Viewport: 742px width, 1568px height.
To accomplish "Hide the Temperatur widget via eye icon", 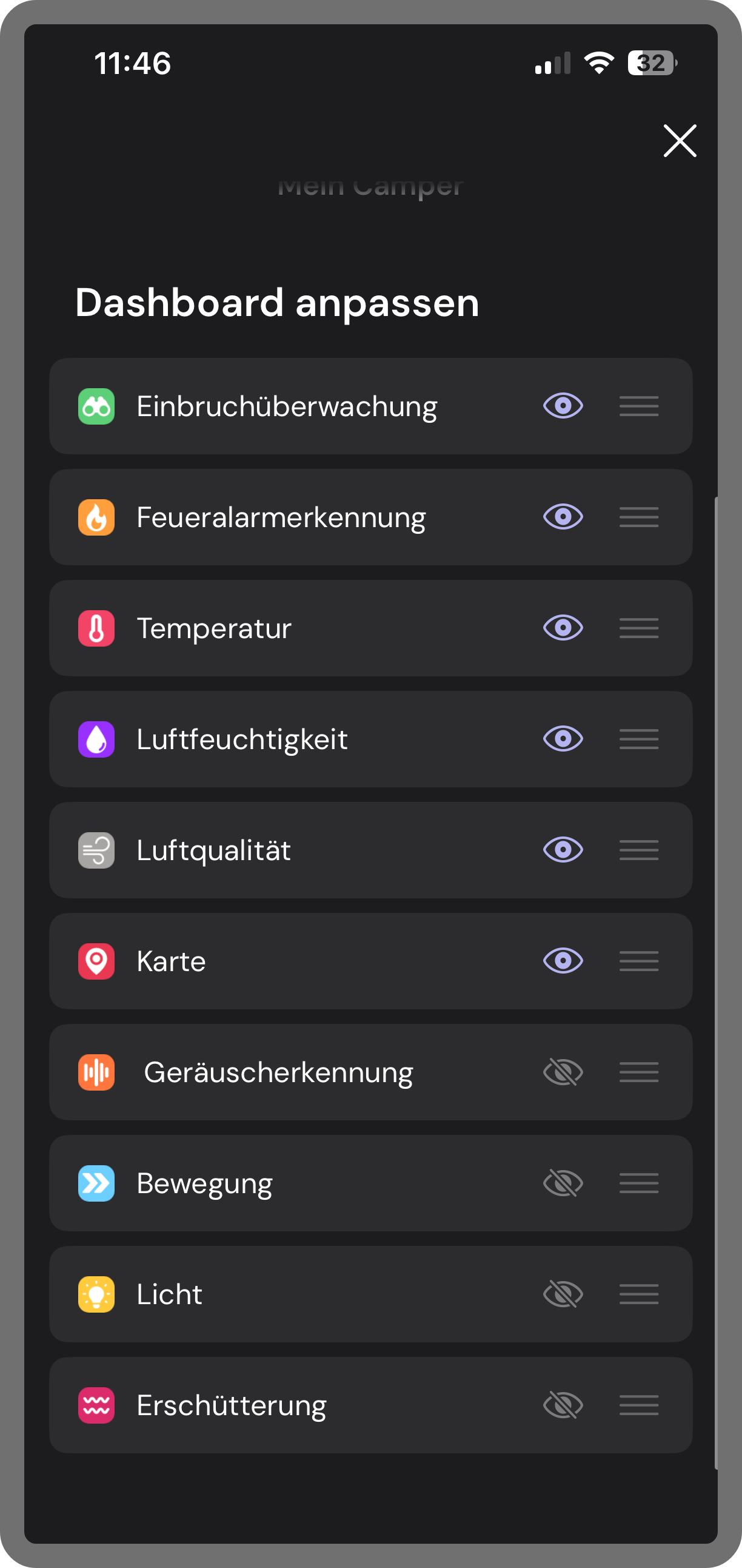I will point(563,628).
